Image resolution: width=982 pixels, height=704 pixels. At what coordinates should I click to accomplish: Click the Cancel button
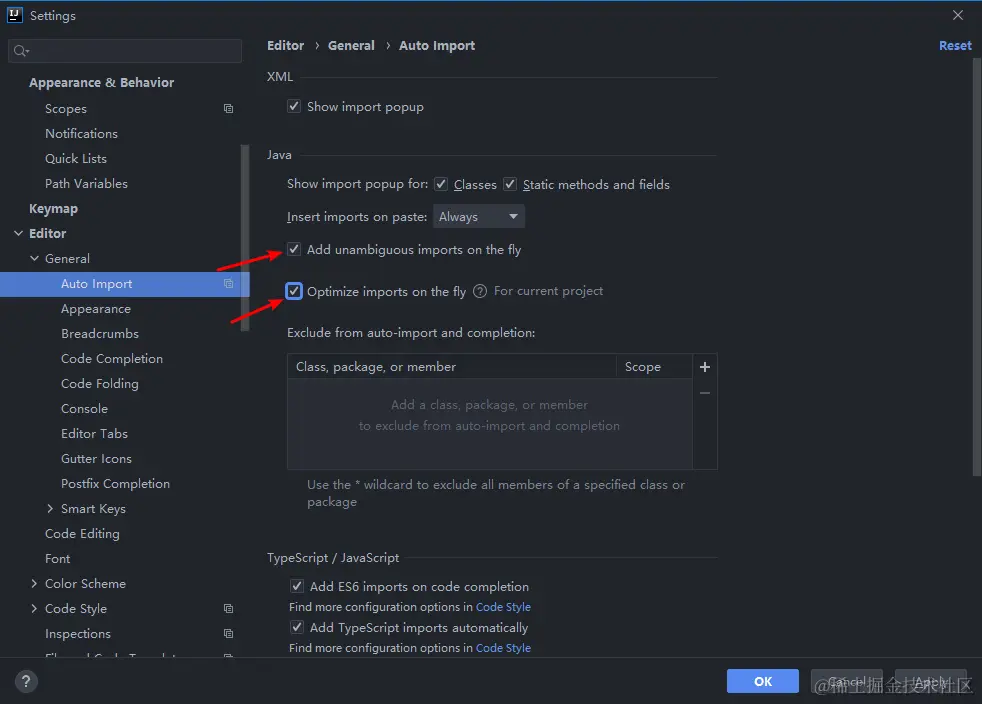pyautogui.click(x=847, y=681)
